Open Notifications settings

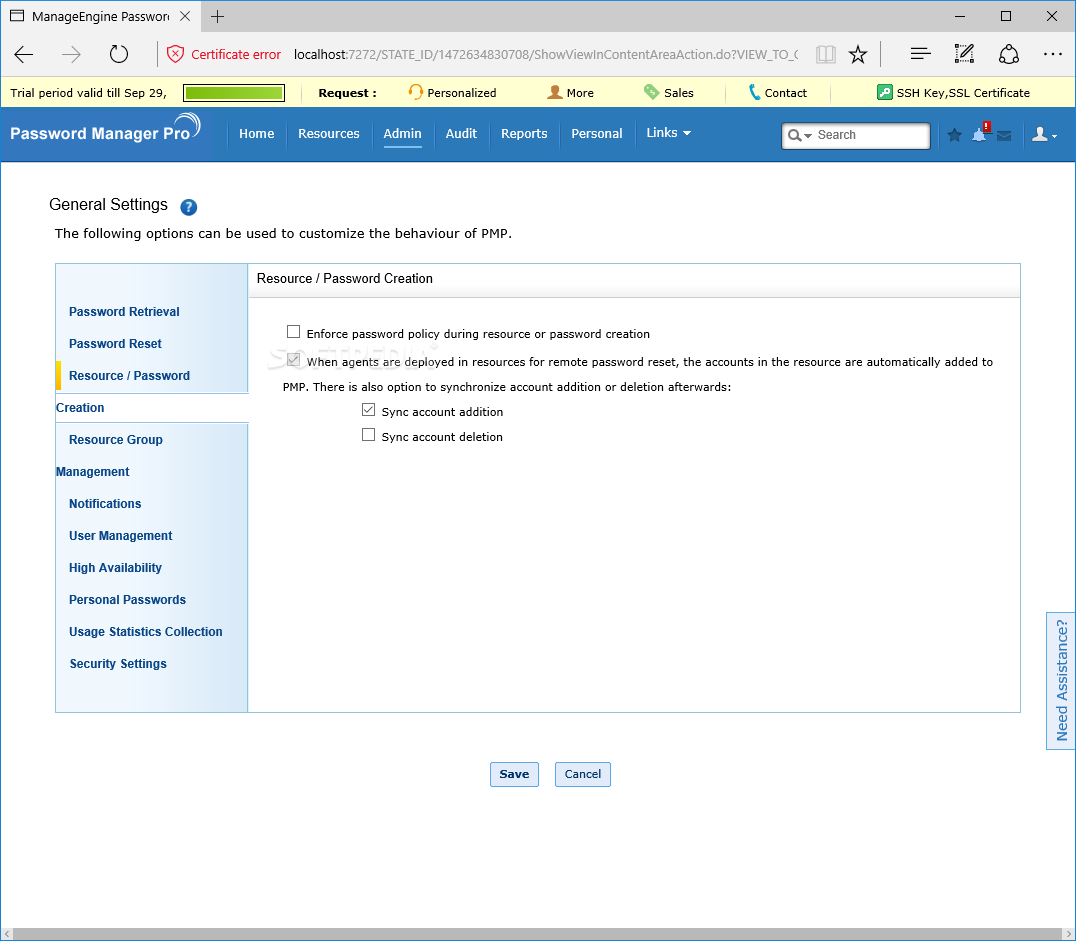[105, 504]
